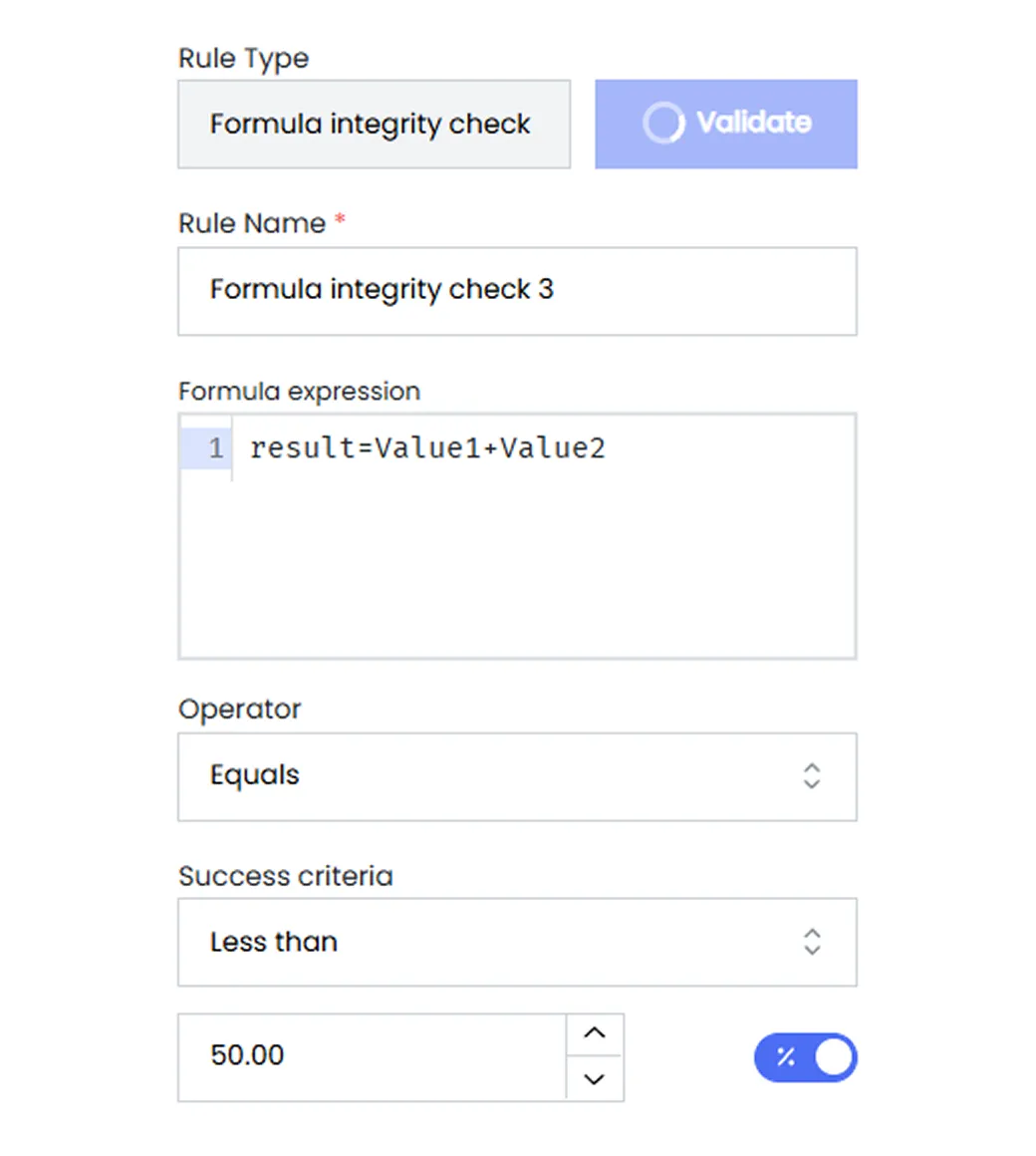The height and width of the screenshot is (1156, 1036).
Task: Select line number 1 in formula gutter
Action: pos(215,448)
